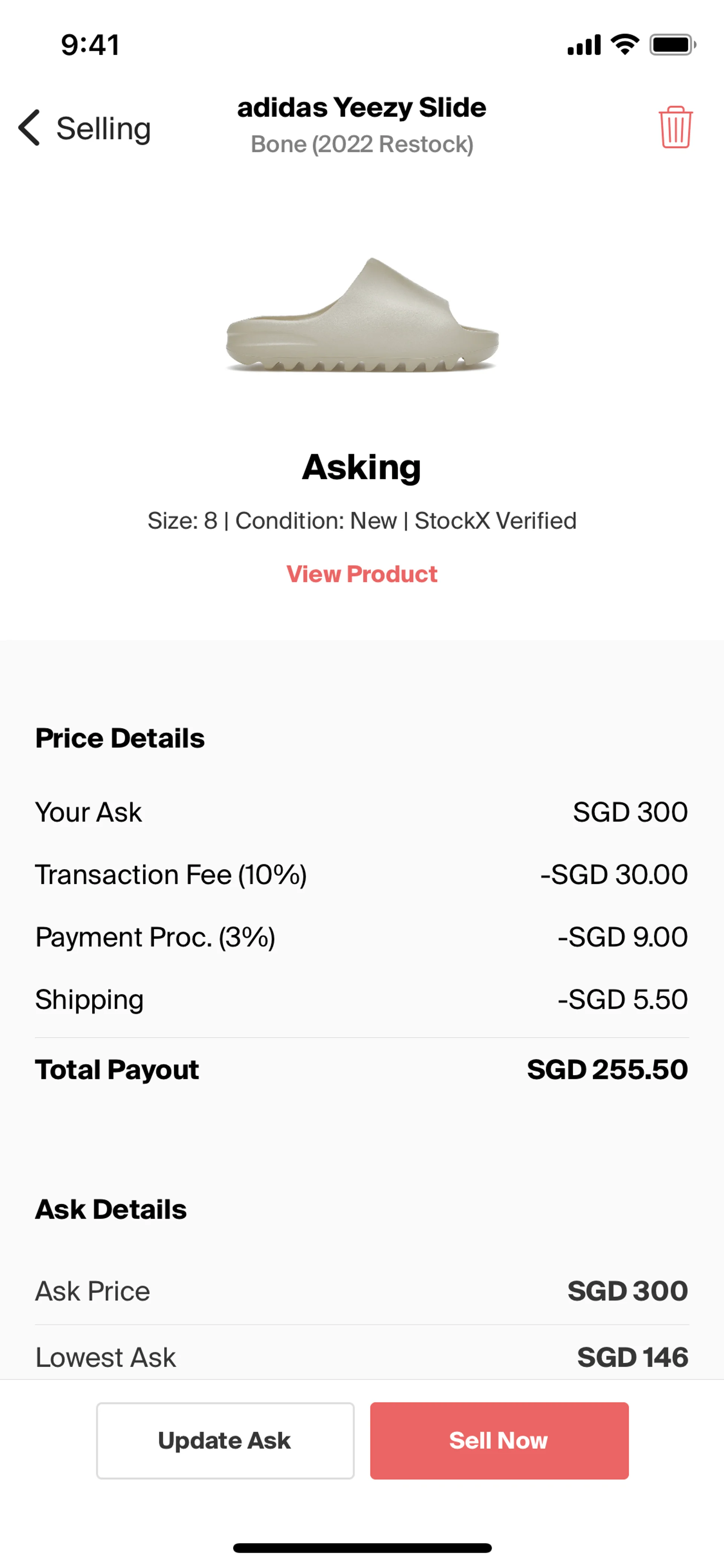Tap the Total Payout amount SGD 255.50

point(607,1069)
